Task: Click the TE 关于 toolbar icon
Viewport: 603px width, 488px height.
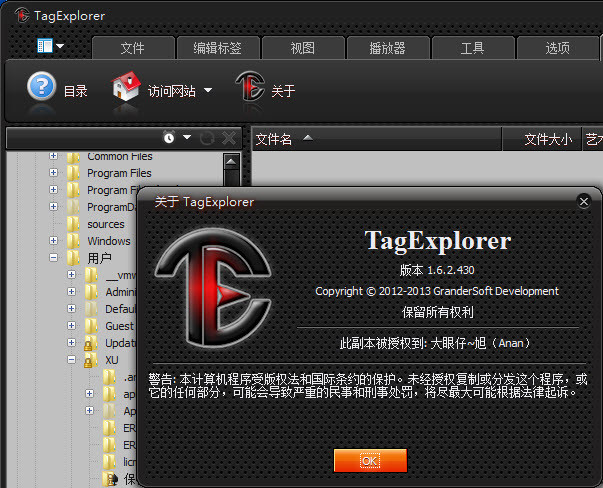Action: [x=250, y=86]
